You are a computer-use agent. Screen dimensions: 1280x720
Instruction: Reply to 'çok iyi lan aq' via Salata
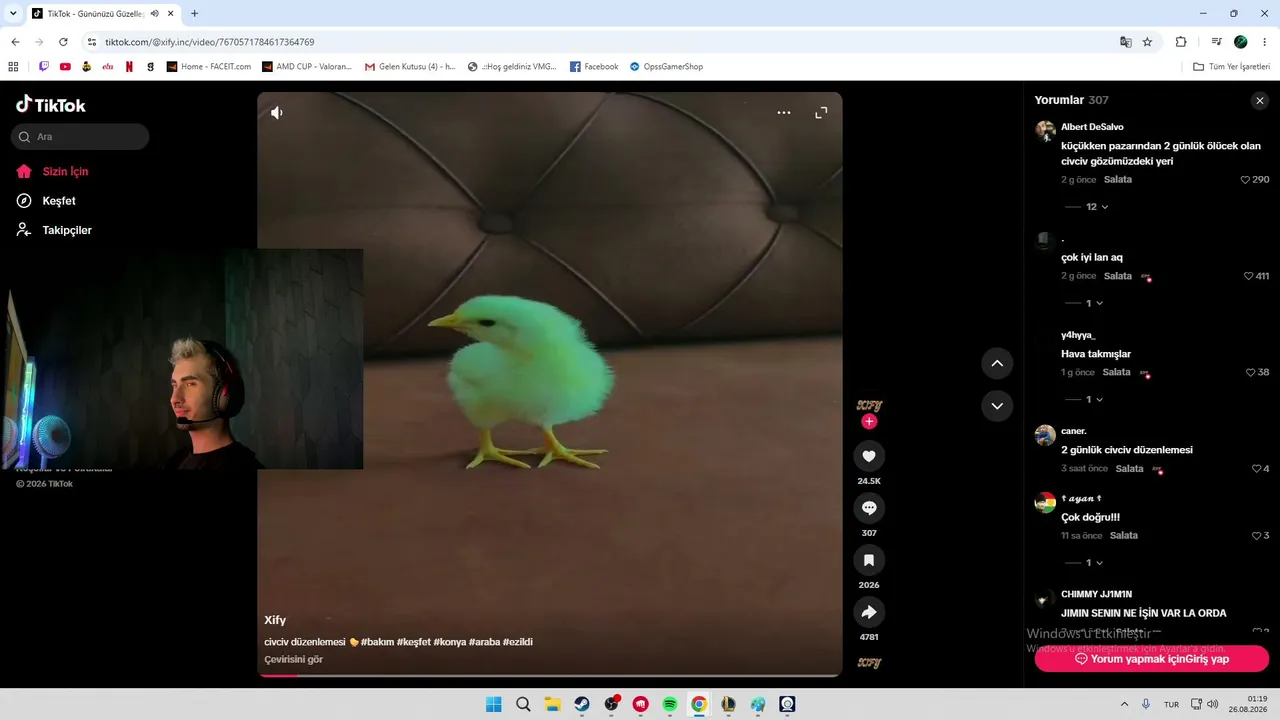pos(1118,276)
